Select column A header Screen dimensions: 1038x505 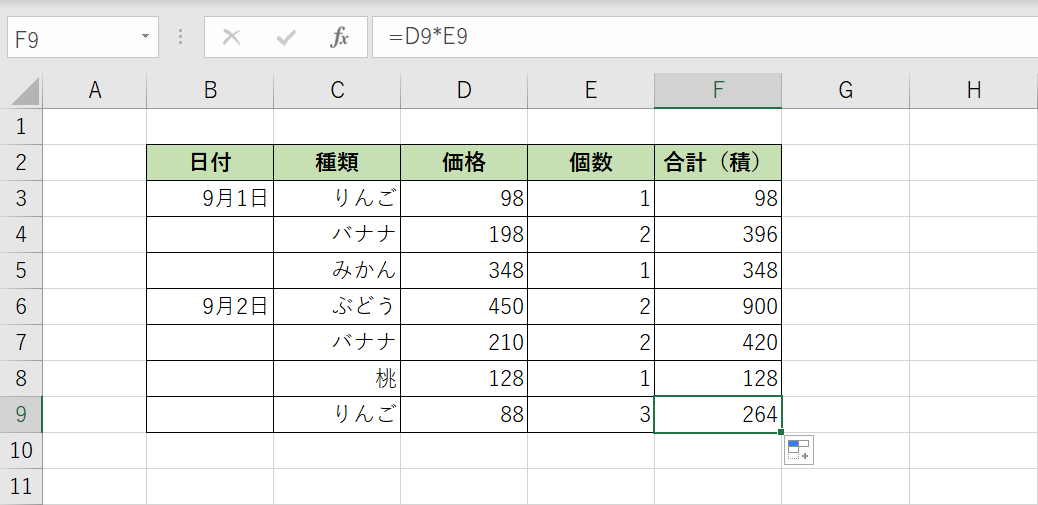(x=95, y=91)
